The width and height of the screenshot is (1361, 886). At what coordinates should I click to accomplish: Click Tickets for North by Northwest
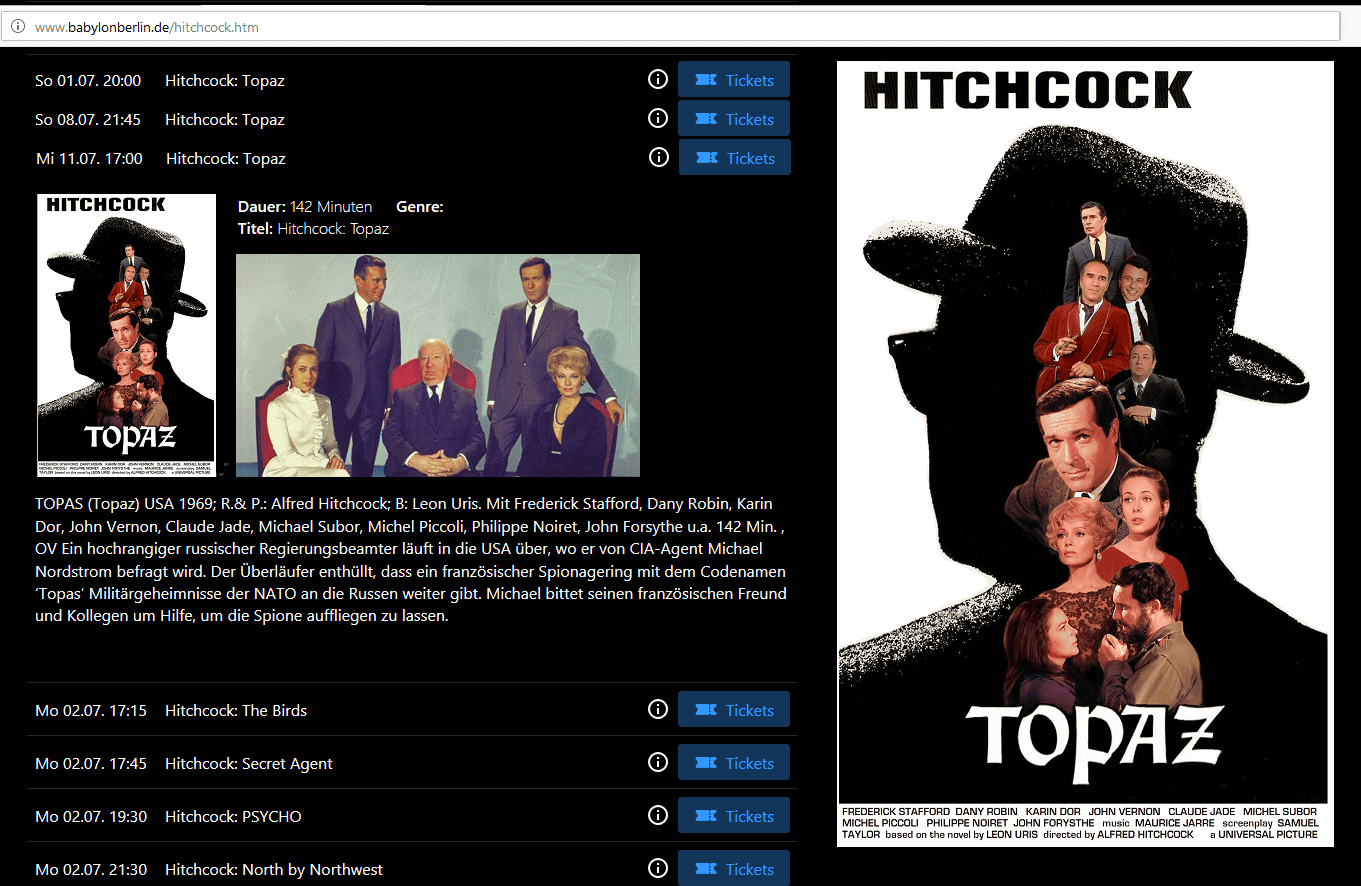[733, 868]
